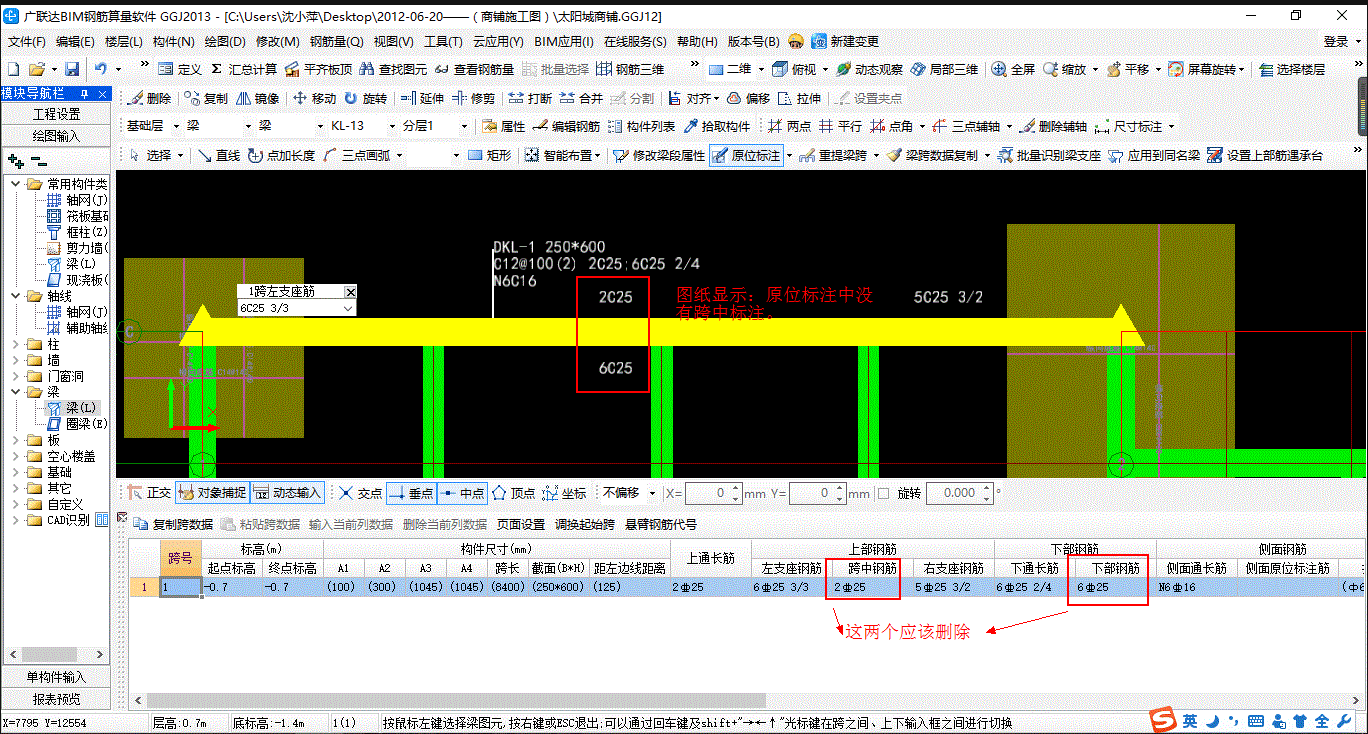Open 二维 view mode dropdown arrow

click(x=760, y=69)
